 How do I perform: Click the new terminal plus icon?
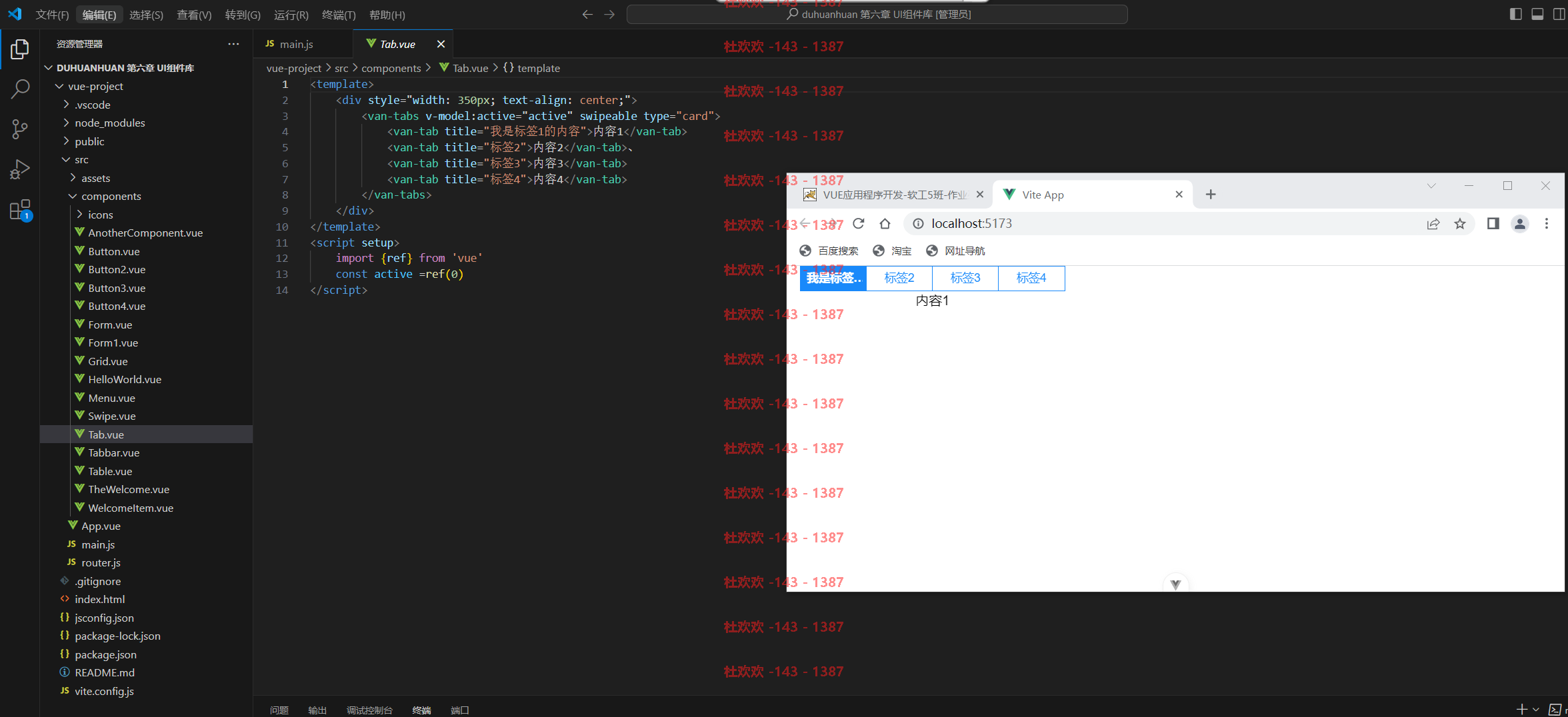1521,709
